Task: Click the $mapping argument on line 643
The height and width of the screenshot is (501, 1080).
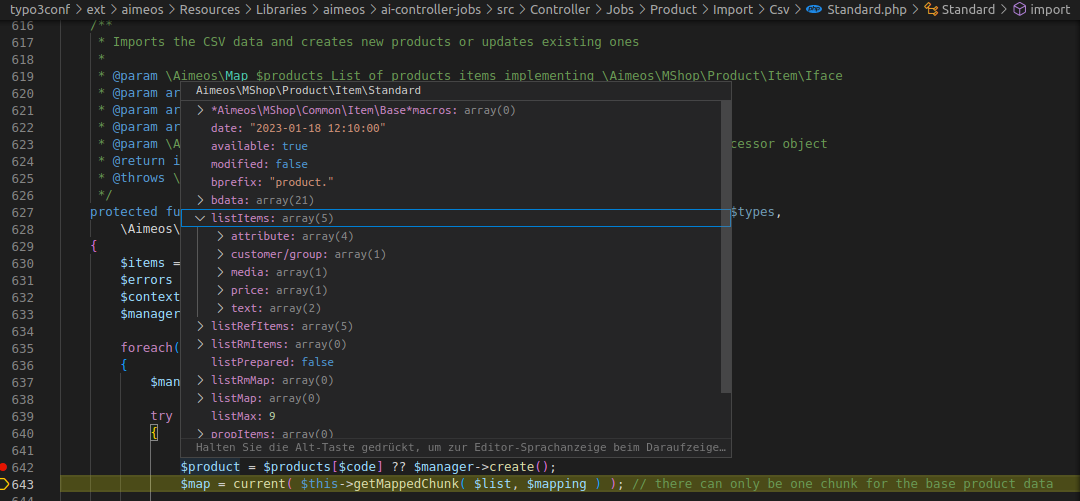Action: pos(557,484)
